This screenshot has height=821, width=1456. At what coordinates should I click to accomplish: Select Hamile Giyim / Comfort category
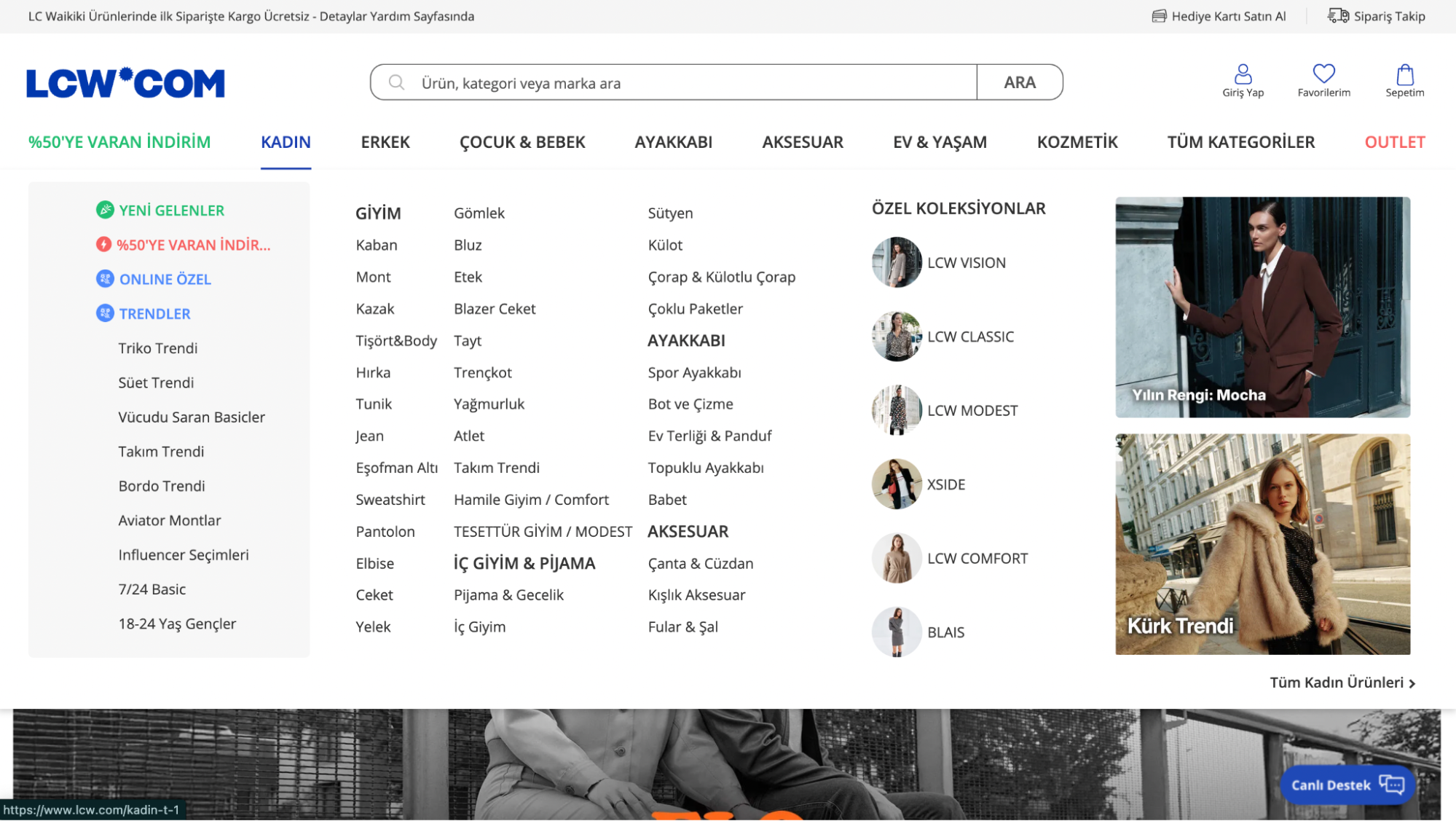(x=531, y=499)
